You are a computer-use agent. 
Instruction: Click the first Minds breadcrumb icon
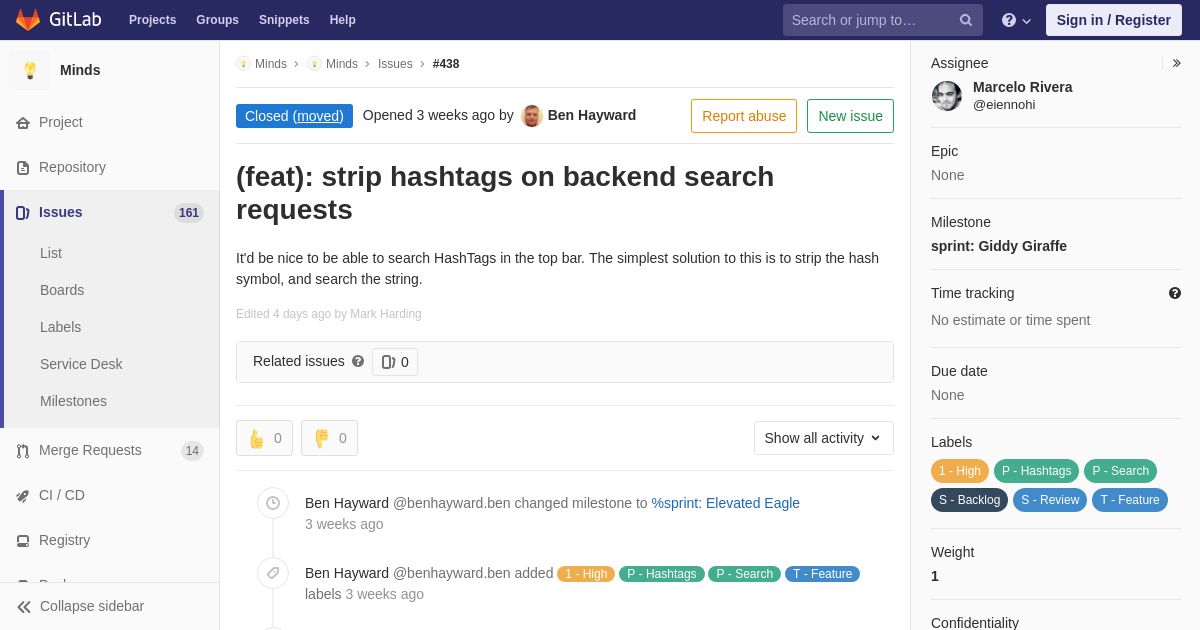[243, 64]
